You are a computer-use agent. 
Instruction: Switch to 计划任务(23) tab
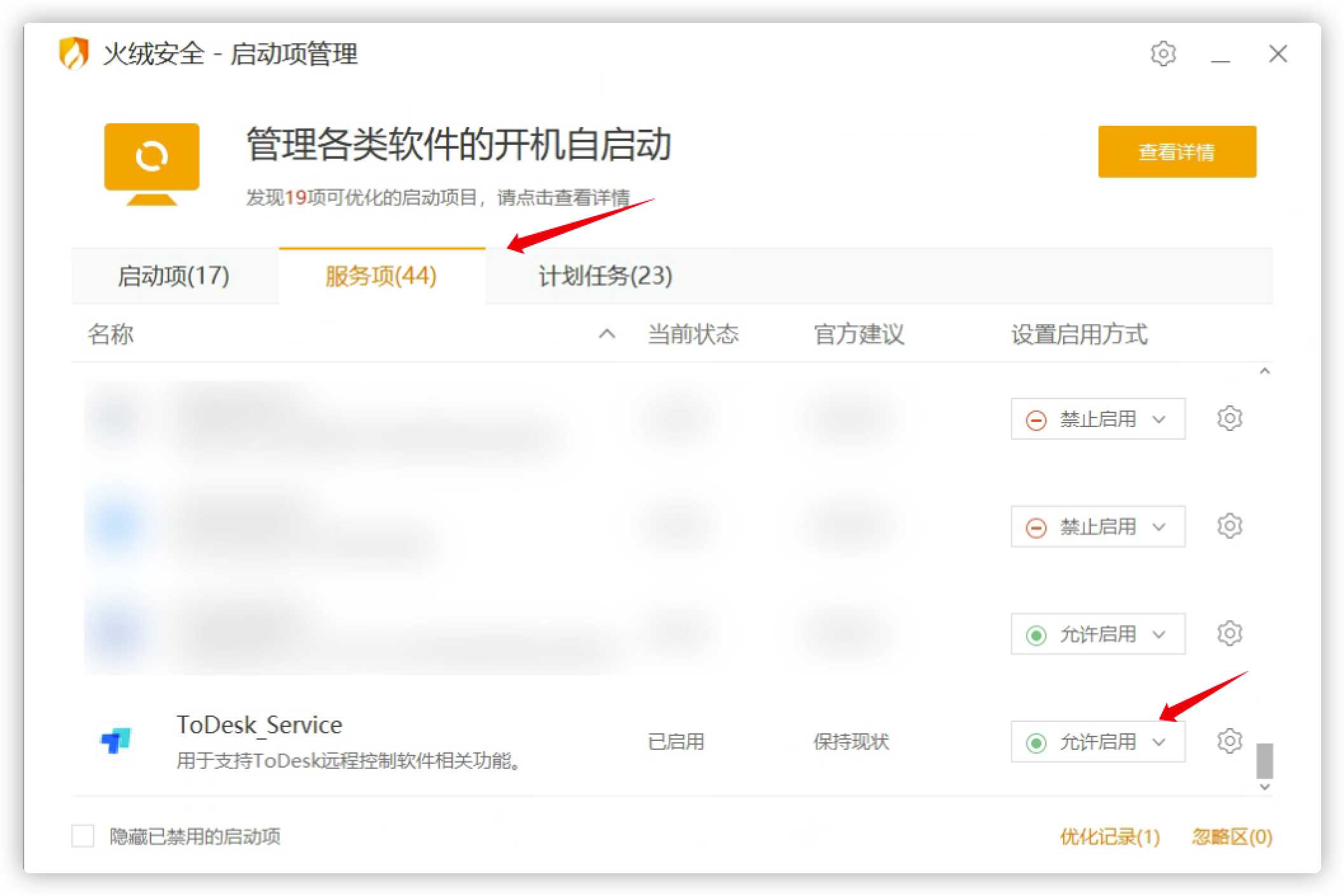coord(605,276)
